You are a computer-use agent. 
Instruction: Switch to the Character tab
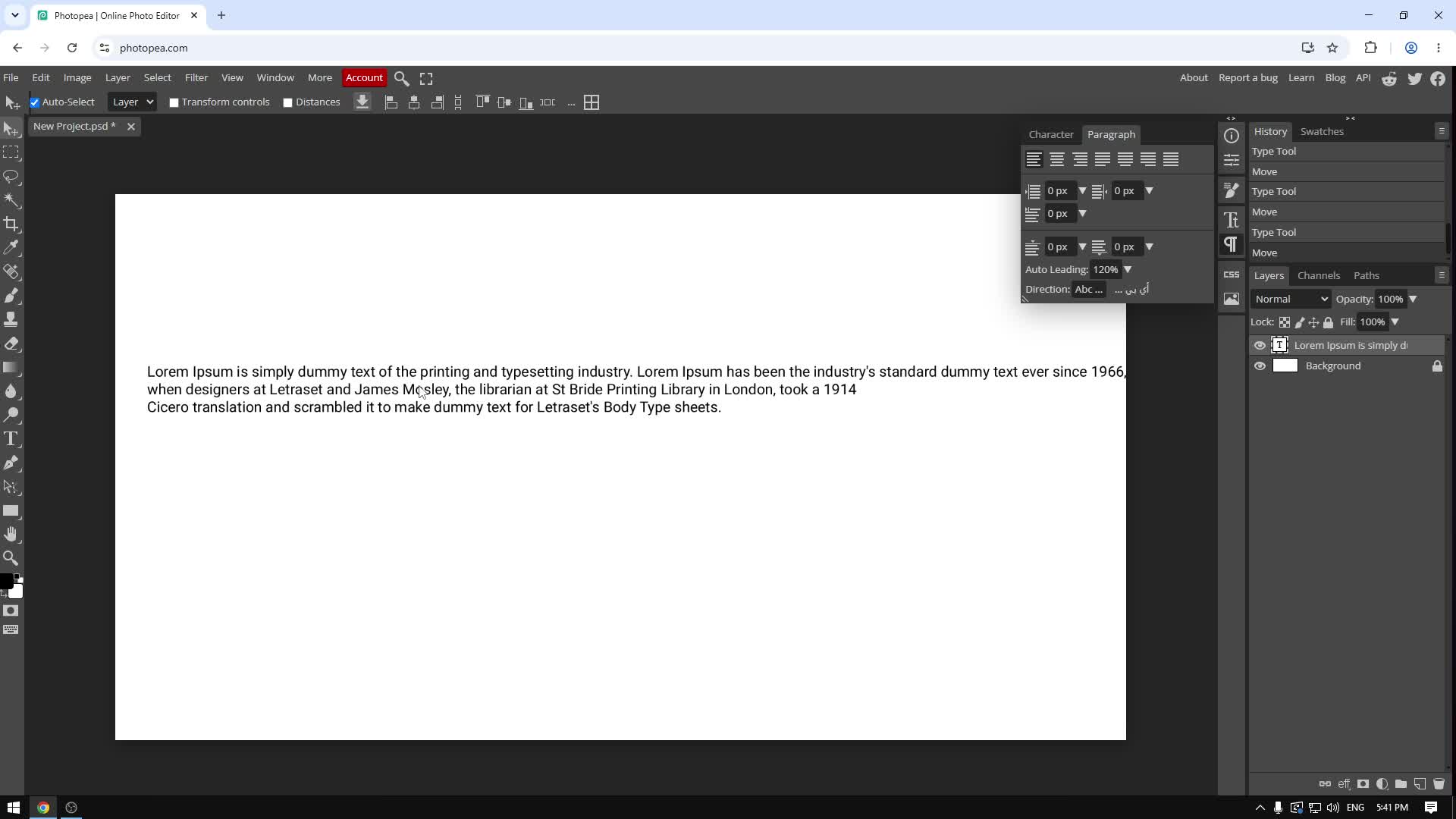[1051, 135]
